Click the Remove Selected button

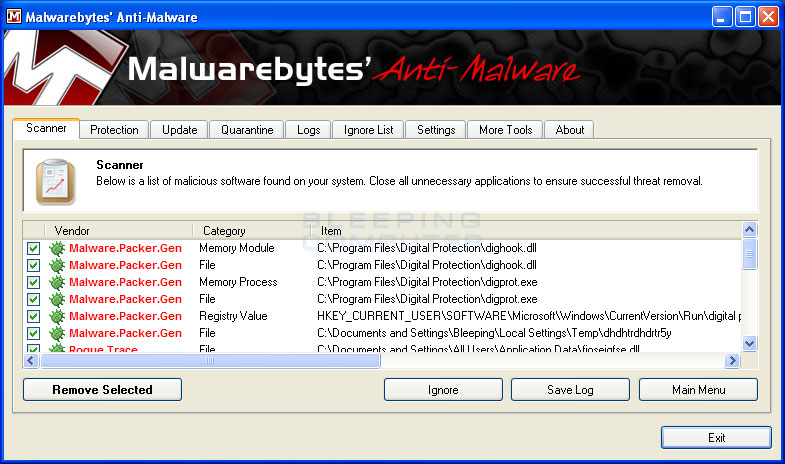(102, 389)
